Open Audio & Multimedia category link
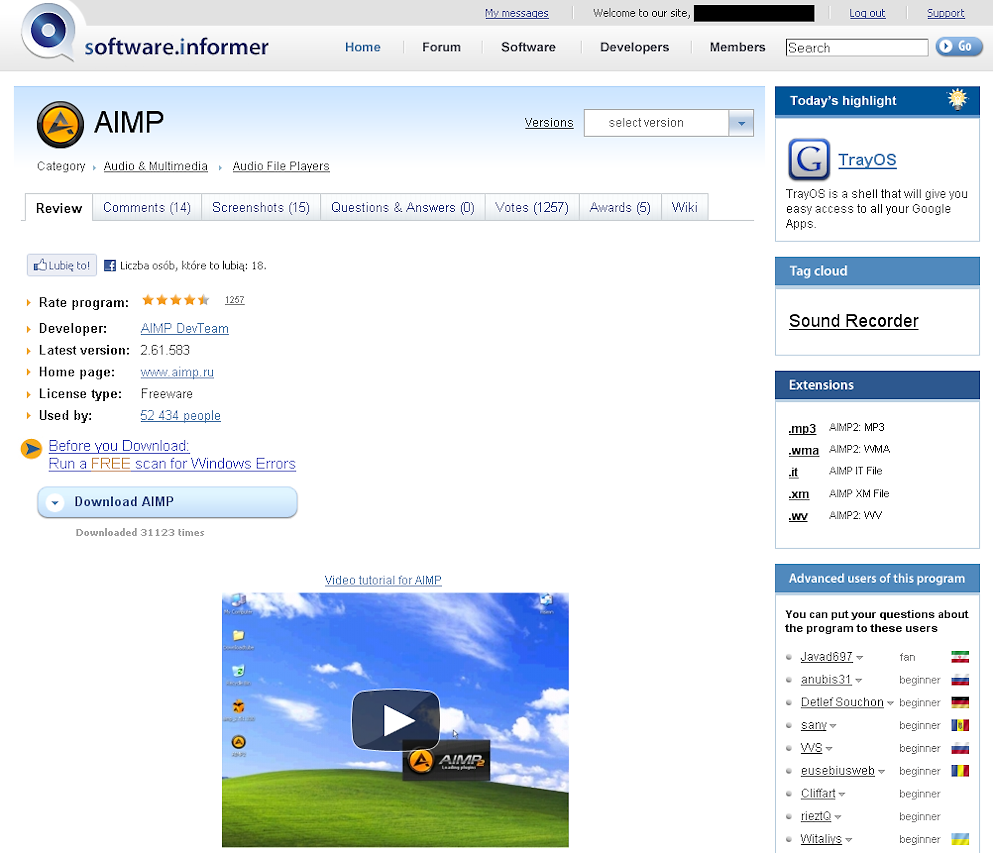This screenshot has width=993, height=853. point(156,166)
